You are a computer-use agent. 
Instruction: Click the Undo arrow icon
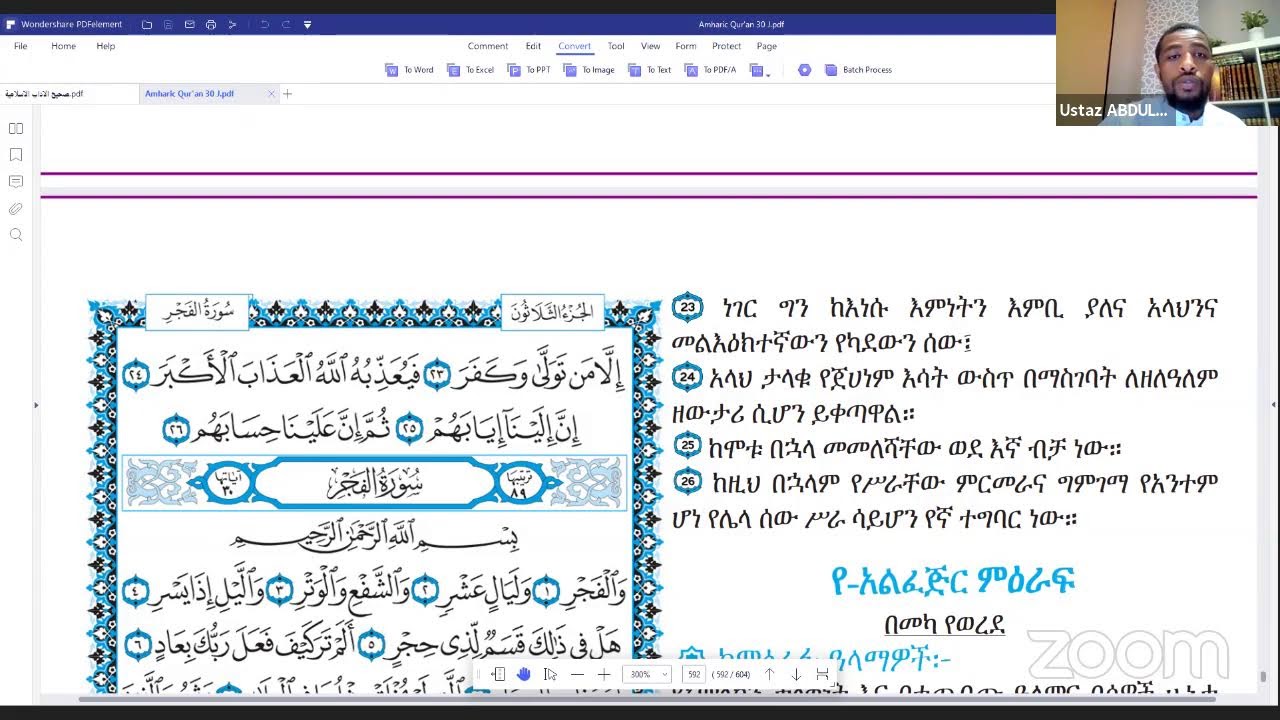pyautogui.click(x=264, y=24)
